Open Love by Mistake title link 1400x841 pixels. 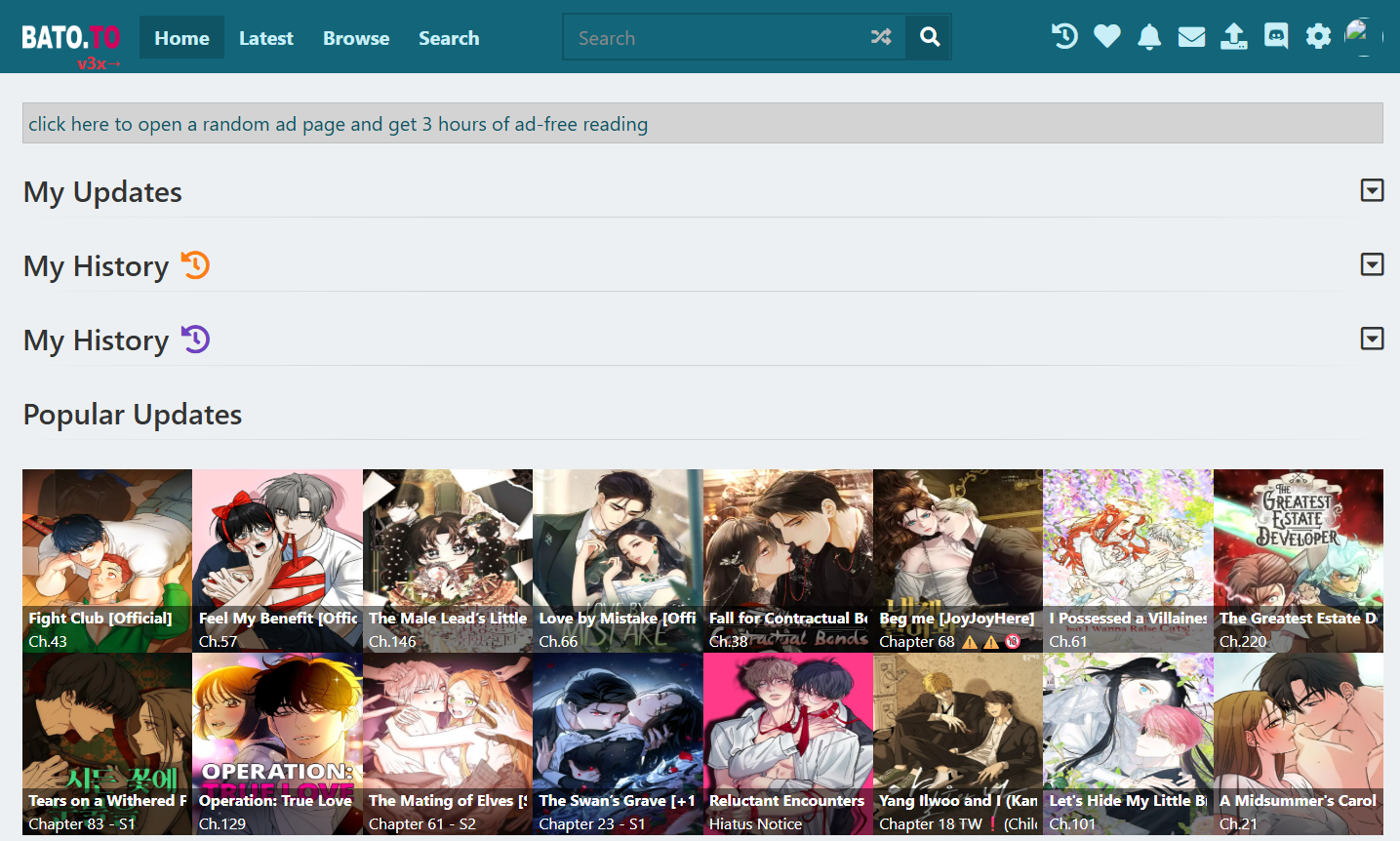[618, 618]
